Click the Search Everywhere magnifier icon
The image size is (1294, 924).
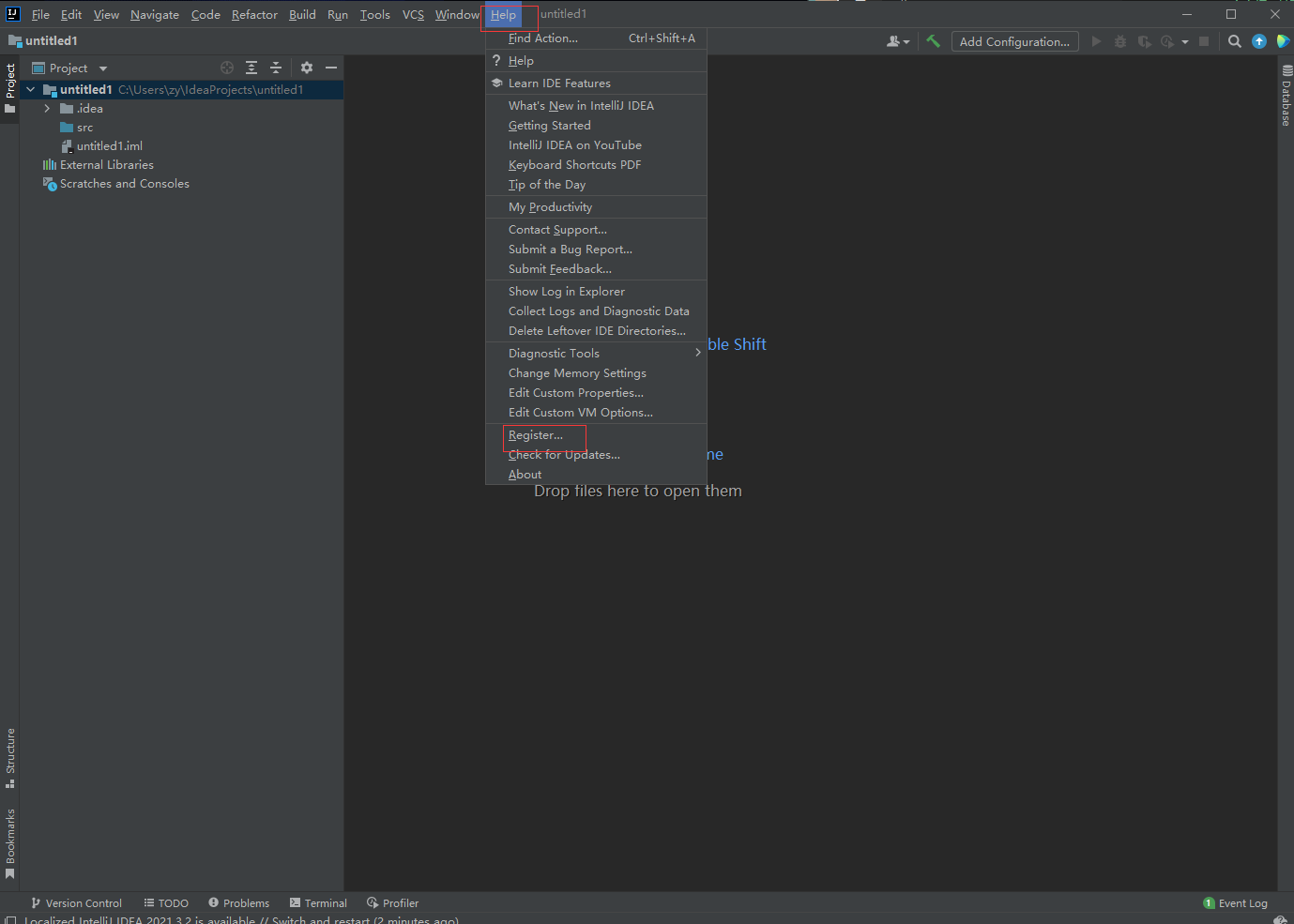click(1235, 41)
